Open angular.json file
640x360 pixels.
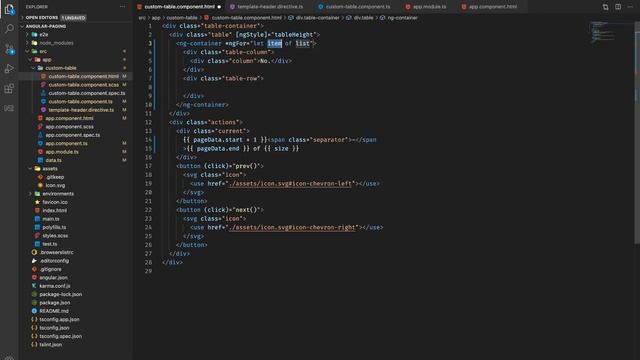[x=53, y=278]
